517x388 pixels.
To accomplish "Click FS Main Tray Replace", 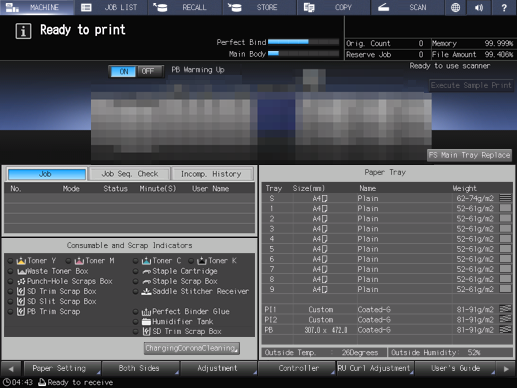I will click(x=469, y=155).
